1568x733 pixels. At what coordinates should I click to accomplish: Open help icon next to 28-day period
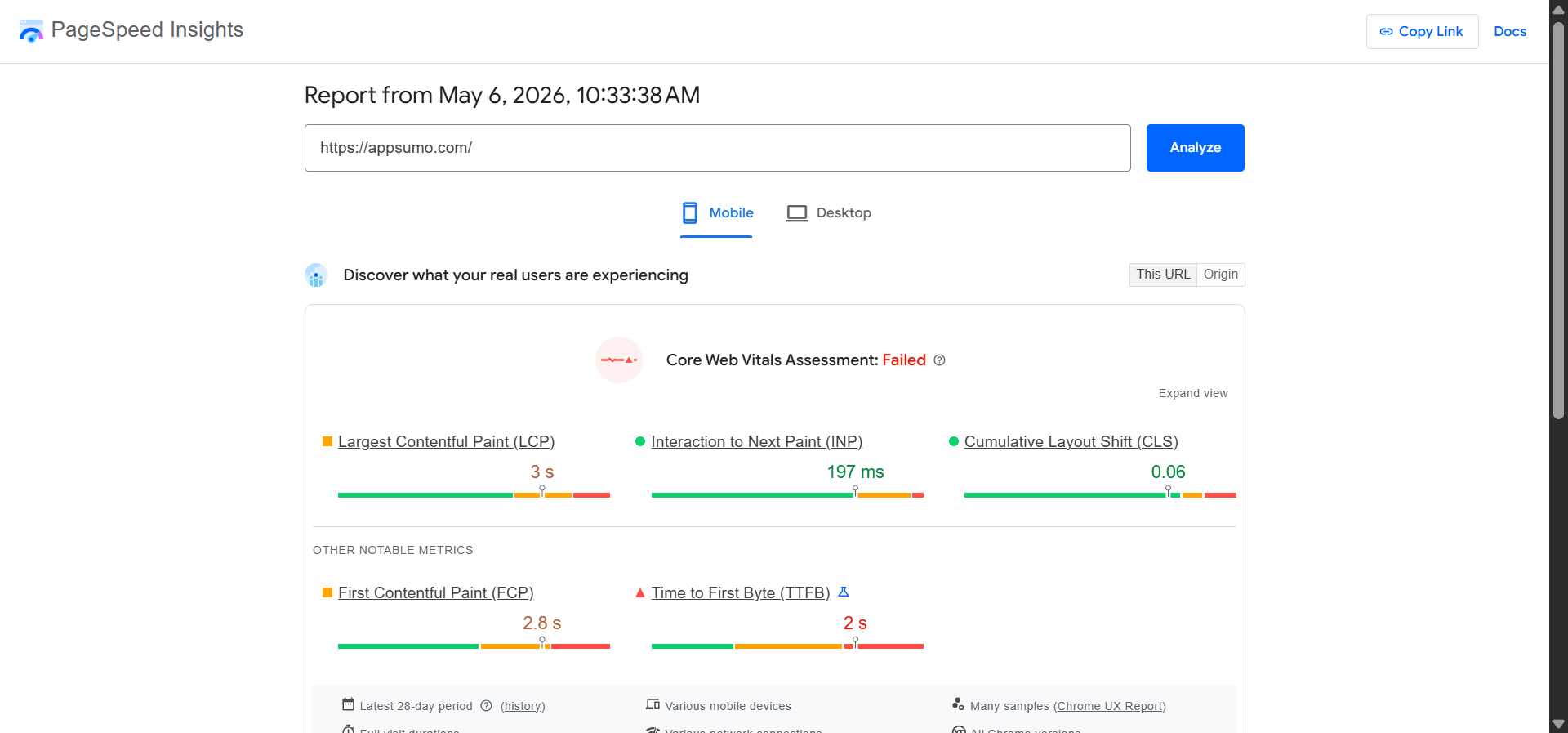pos(486,706)
